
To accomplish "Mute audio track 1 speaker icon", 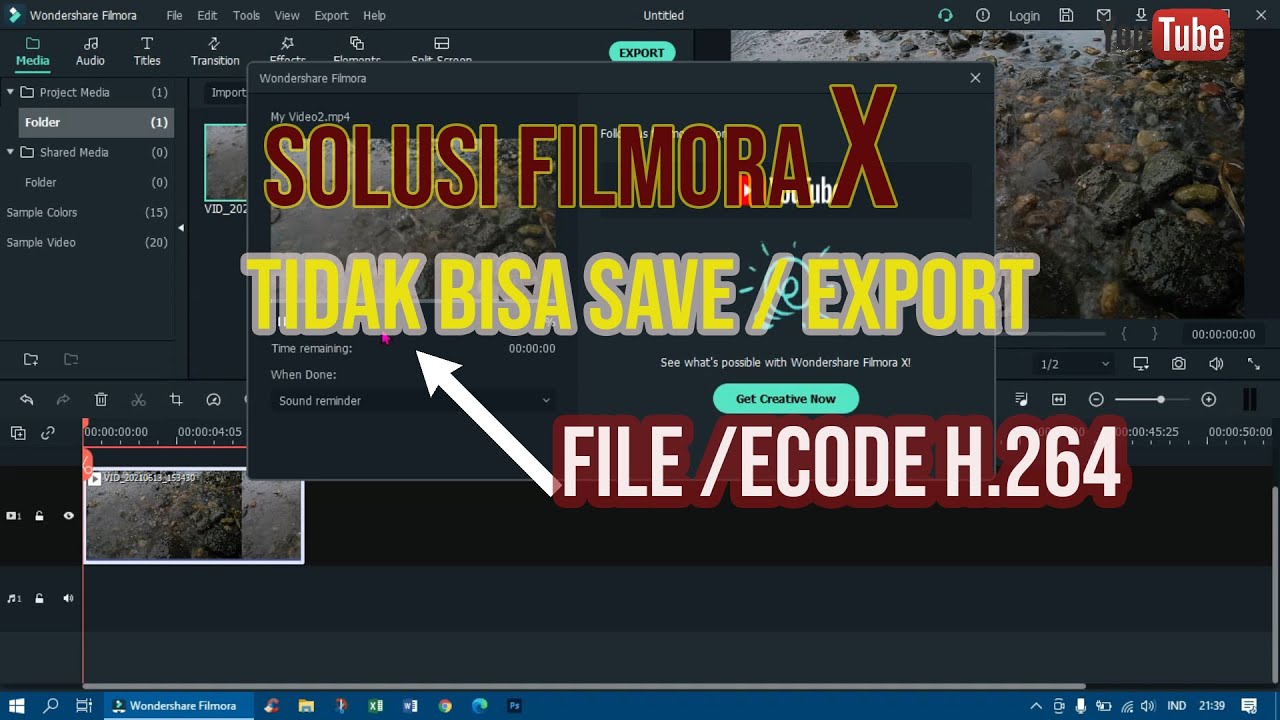I will coord(69,598).
